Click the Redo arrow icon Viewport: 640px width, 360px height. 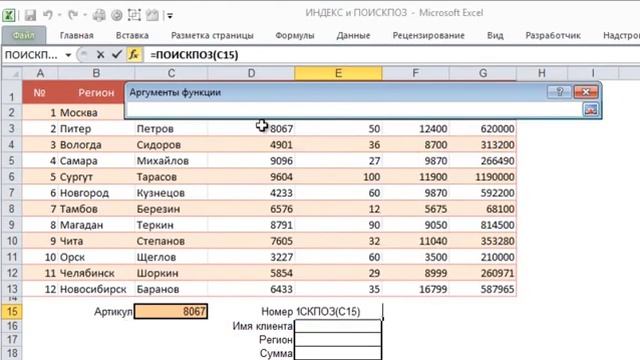tap(73, 16)
